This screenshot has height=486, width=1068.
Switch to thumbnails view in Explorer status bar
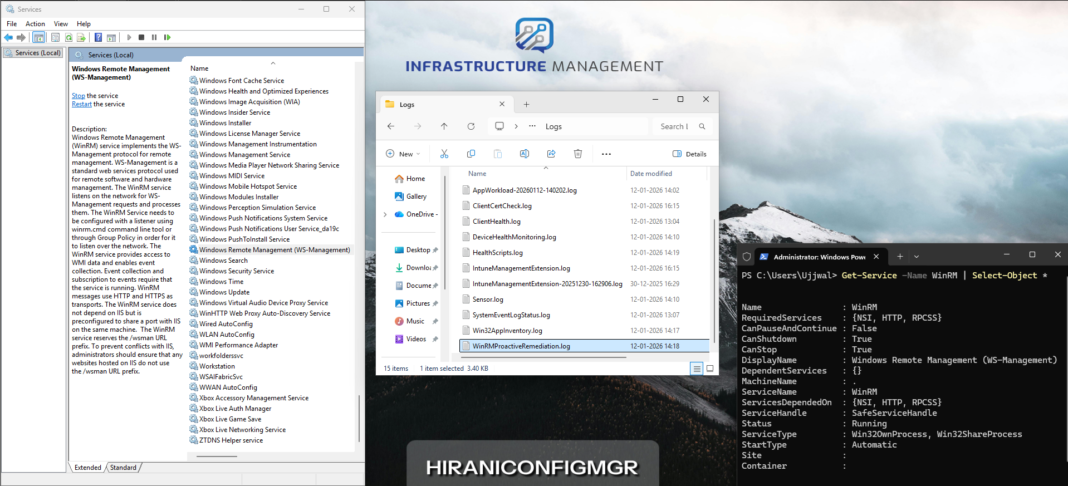[709, 368]
